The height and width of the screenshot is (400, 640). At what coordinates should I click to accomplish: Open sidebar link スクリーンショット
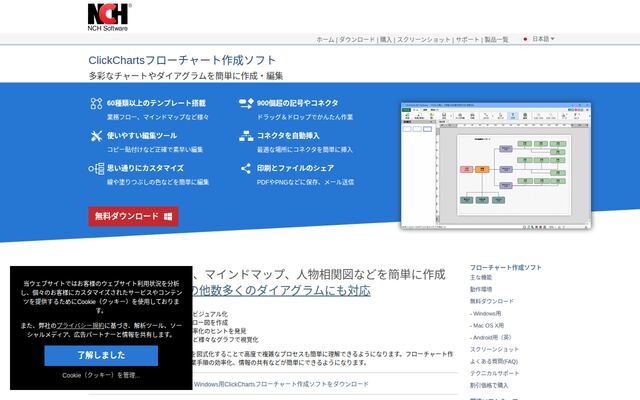click(494, 349)
